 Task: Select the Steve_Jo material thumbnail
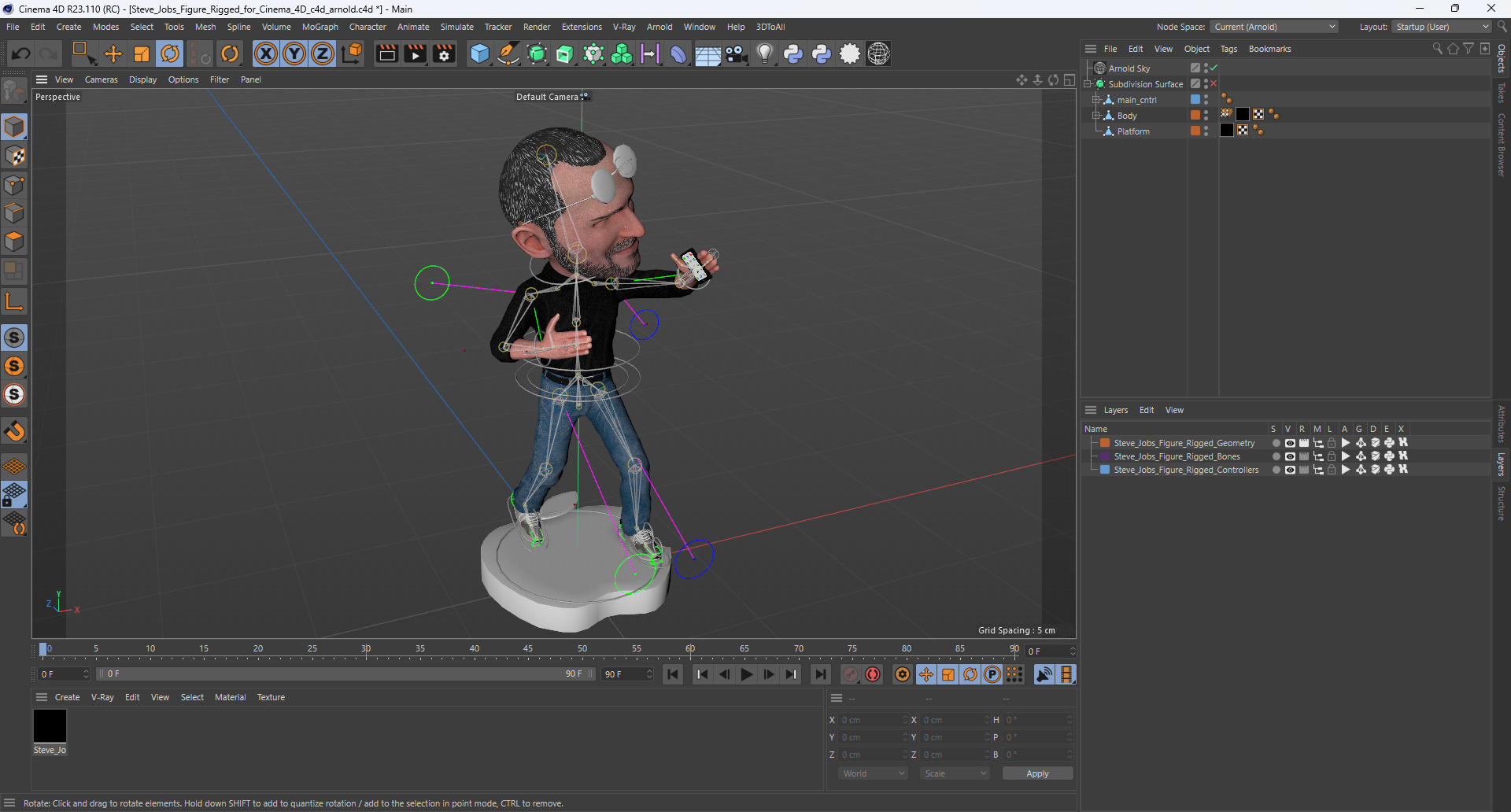click(x=50, y=725)
